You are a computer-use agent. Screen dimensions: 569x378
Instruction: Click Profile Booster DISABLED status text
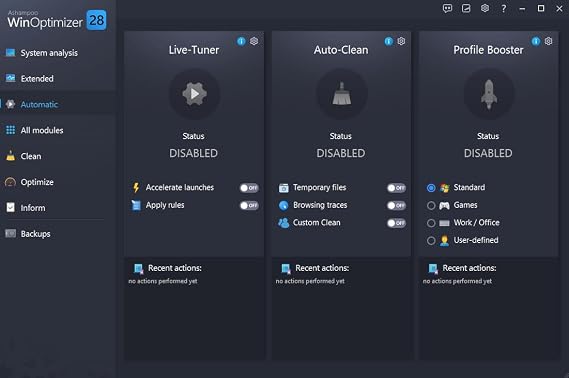pyautogui.click(x=488, y=153)
